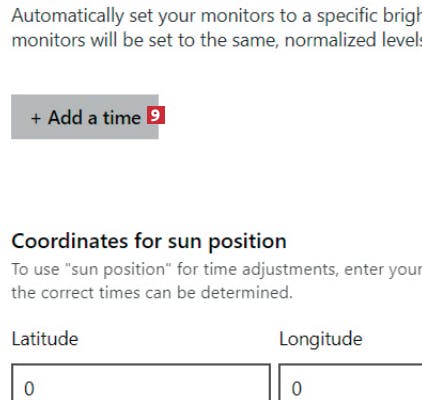Click the plus icon on Add a time
This screenshot has width=422, height=400.
36,118
